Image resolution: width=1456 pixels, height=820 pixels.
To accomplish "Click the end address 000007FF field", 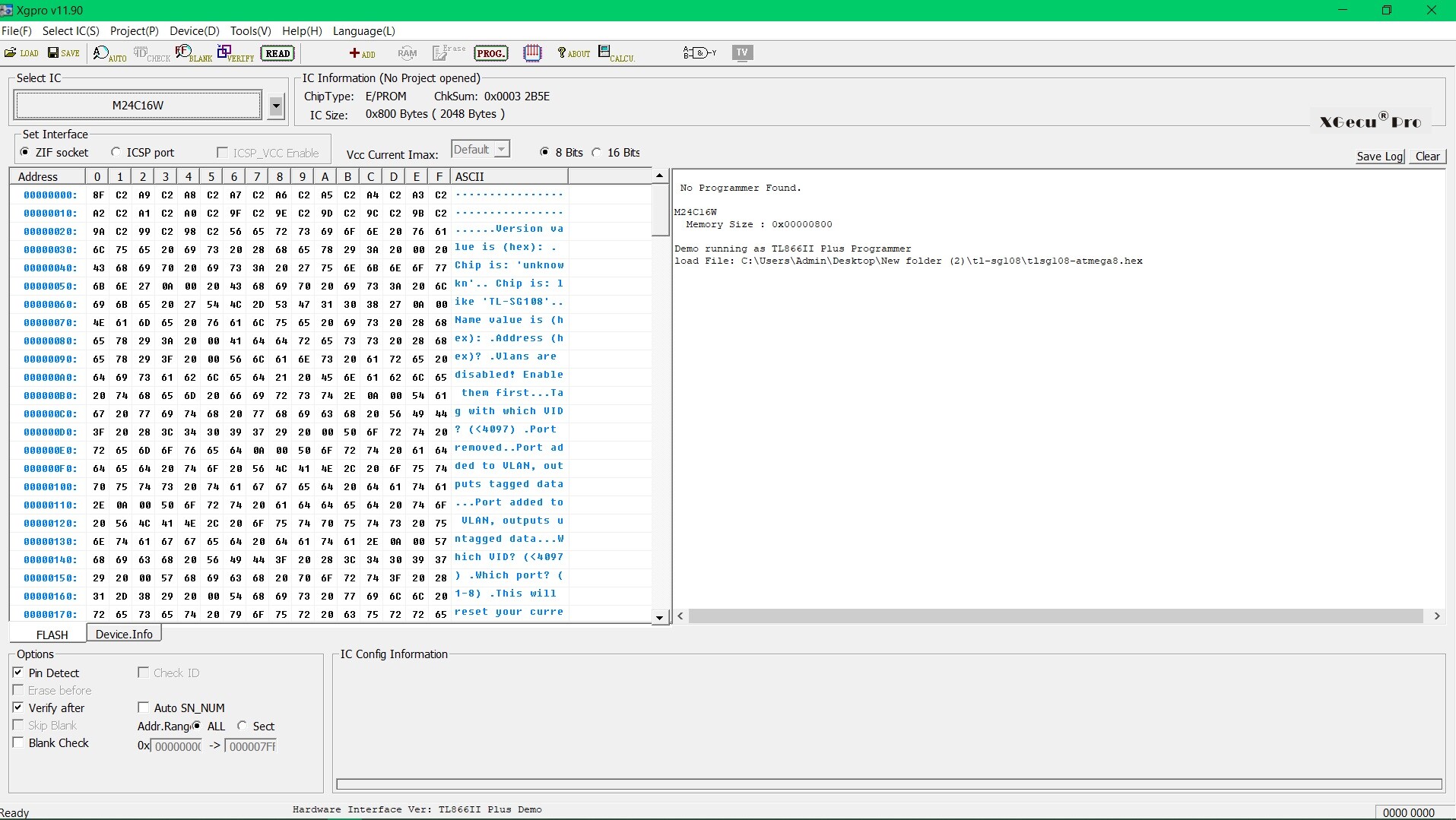I will (252, 746).
